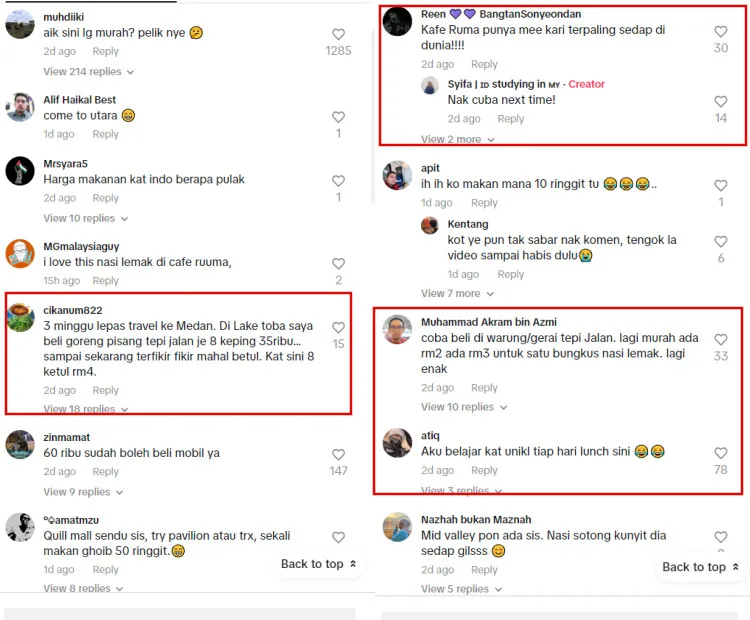The image size is (750, 620).
Task: Heart Kentang's reply comment
Action: tap(720, 242)
